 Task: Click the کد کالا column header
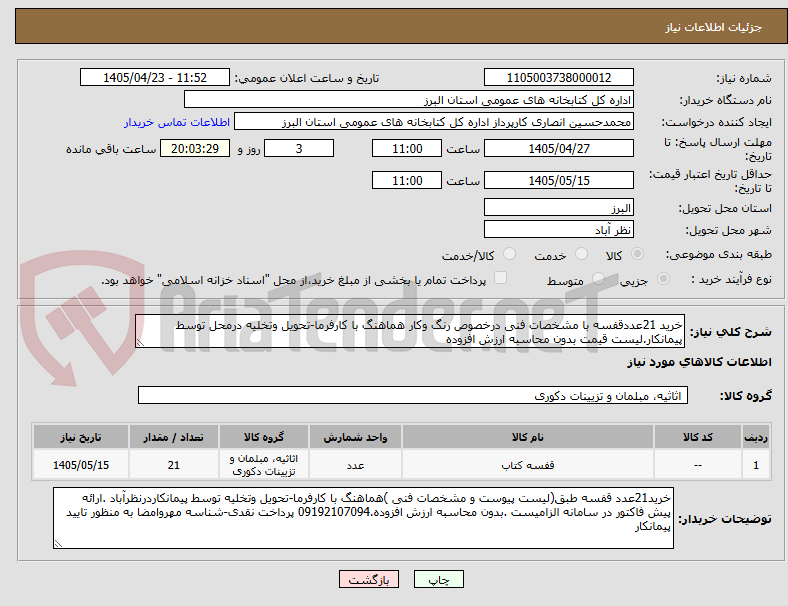coord(698,437)
